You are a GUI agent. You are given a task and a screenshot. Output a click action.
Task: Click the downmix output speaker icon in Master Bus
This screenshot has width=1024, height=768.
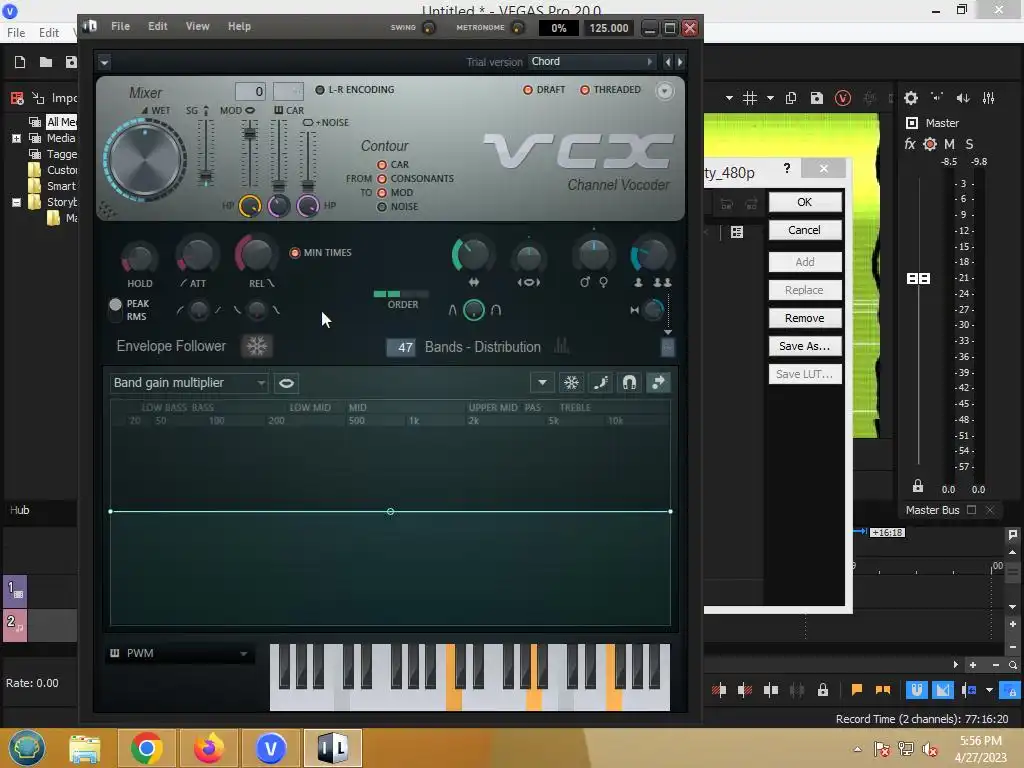[x=963, y=98]
